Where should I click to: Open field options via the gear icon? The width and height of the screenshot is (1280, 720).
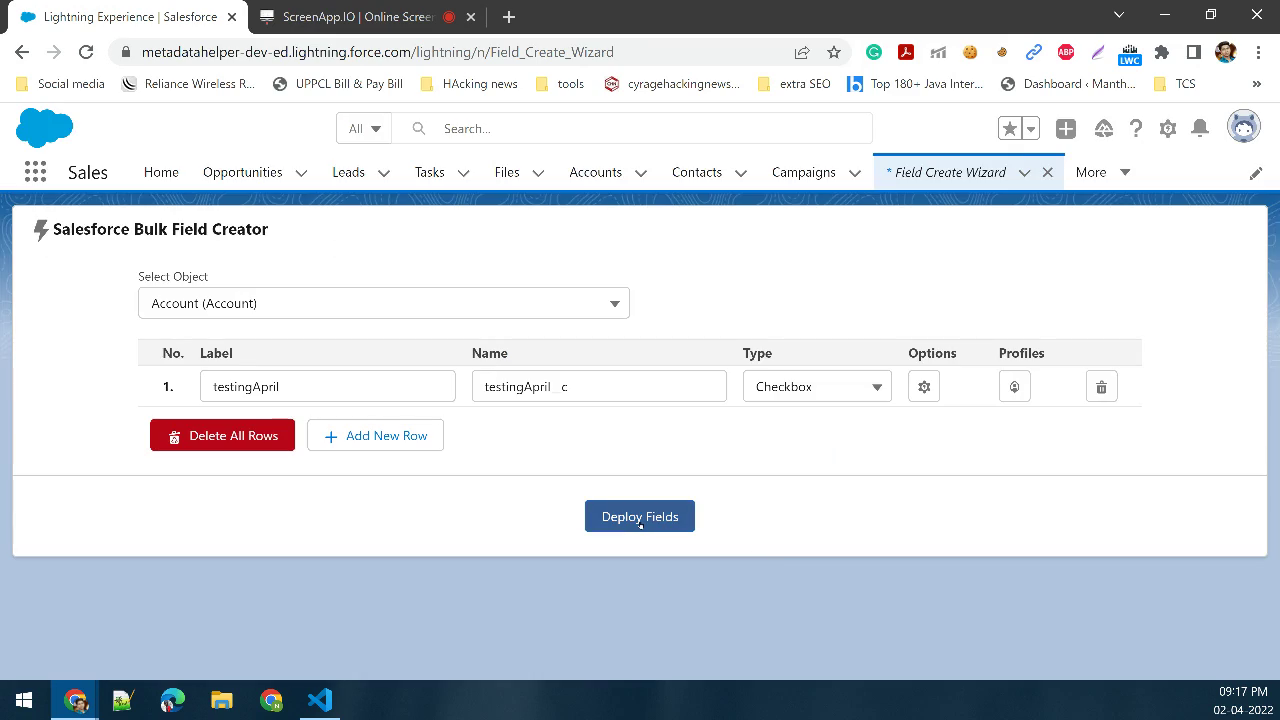[923, 385]
